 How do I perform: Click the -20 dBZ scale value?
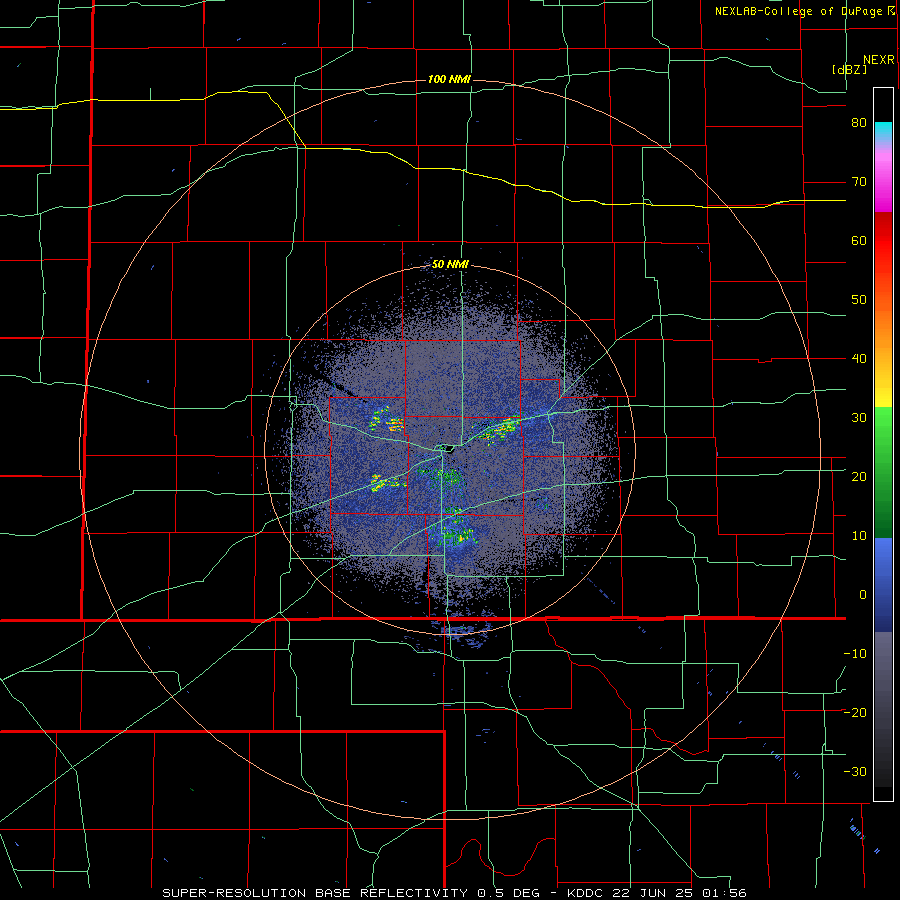pos(855,712)
